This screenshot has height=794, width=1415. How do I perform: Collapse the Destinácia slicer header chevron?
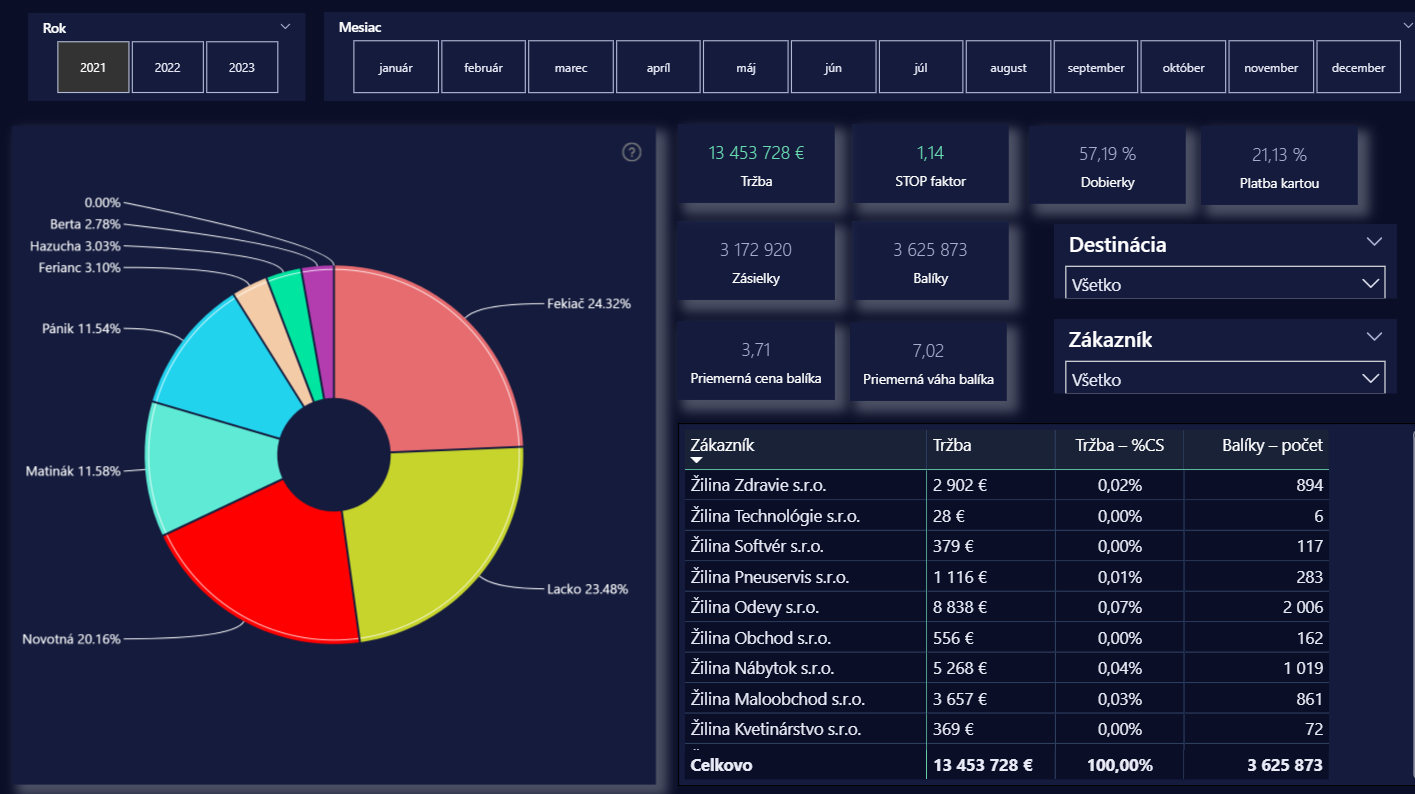pyautogui.click(x=1374, y=242)
